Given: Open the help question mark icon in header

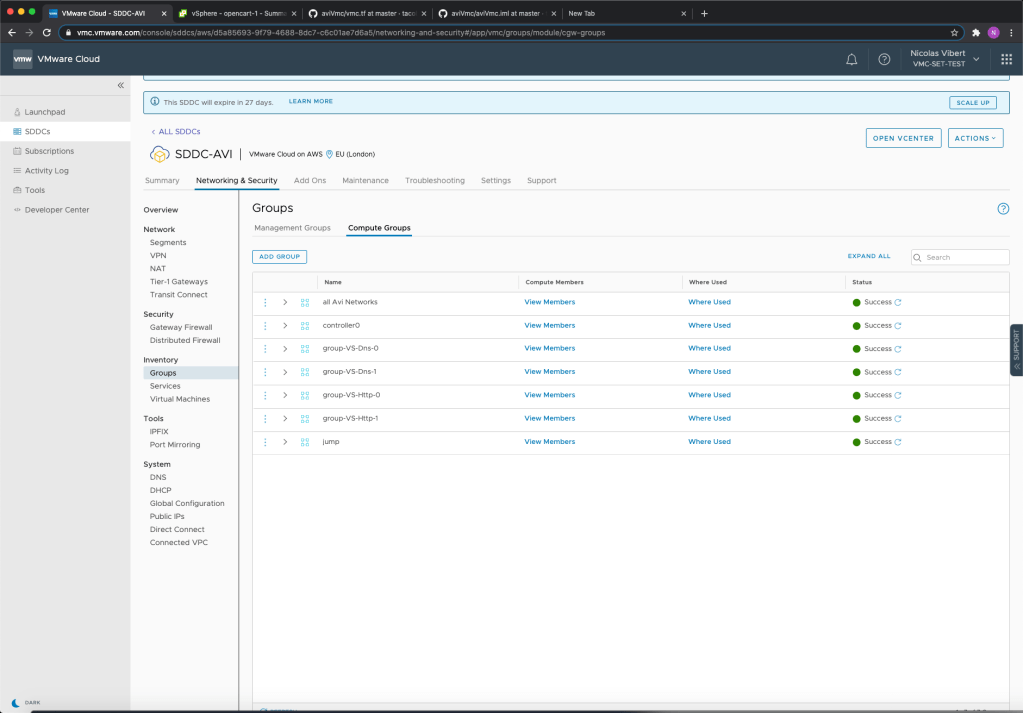Looking at the screenshot, I should (884, 59).
